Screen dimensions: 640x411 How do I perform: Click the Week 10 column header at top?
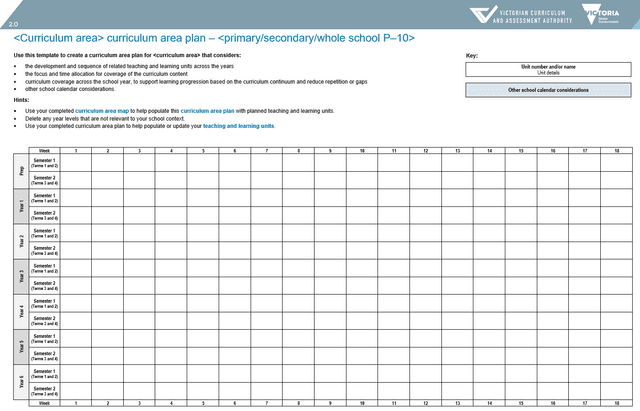pos(362,150)
